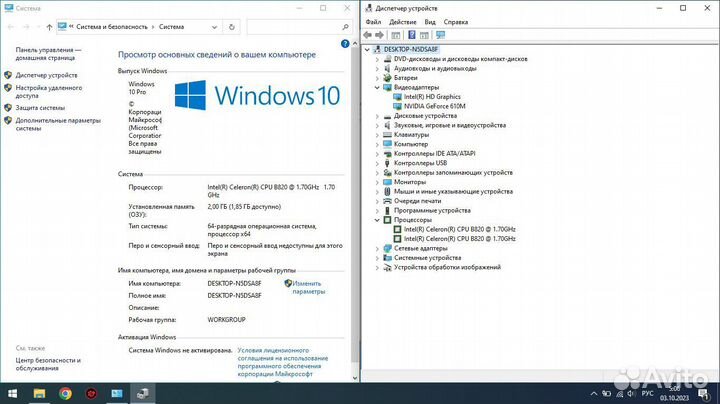Click the scan hardware monitor toolbar icon
This screenshot has width=720, height=404.
click(x=440, y=35)
